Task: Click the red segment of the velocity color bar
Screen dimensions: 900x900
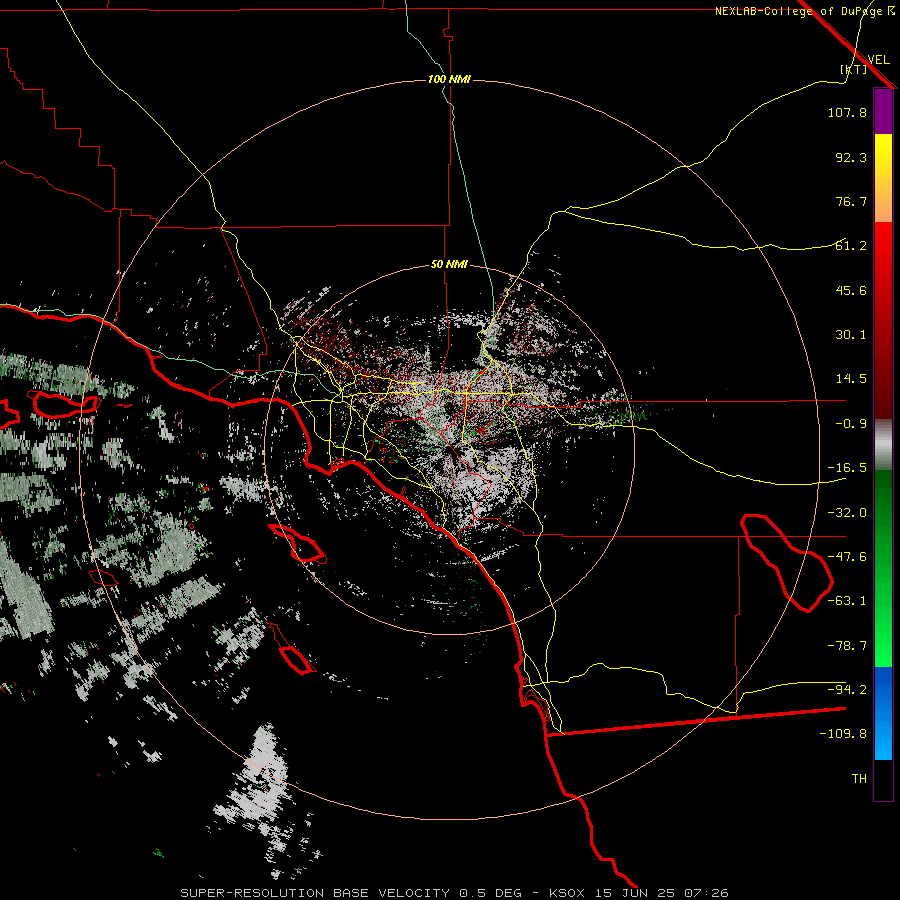Action: (x=883, y=320)
